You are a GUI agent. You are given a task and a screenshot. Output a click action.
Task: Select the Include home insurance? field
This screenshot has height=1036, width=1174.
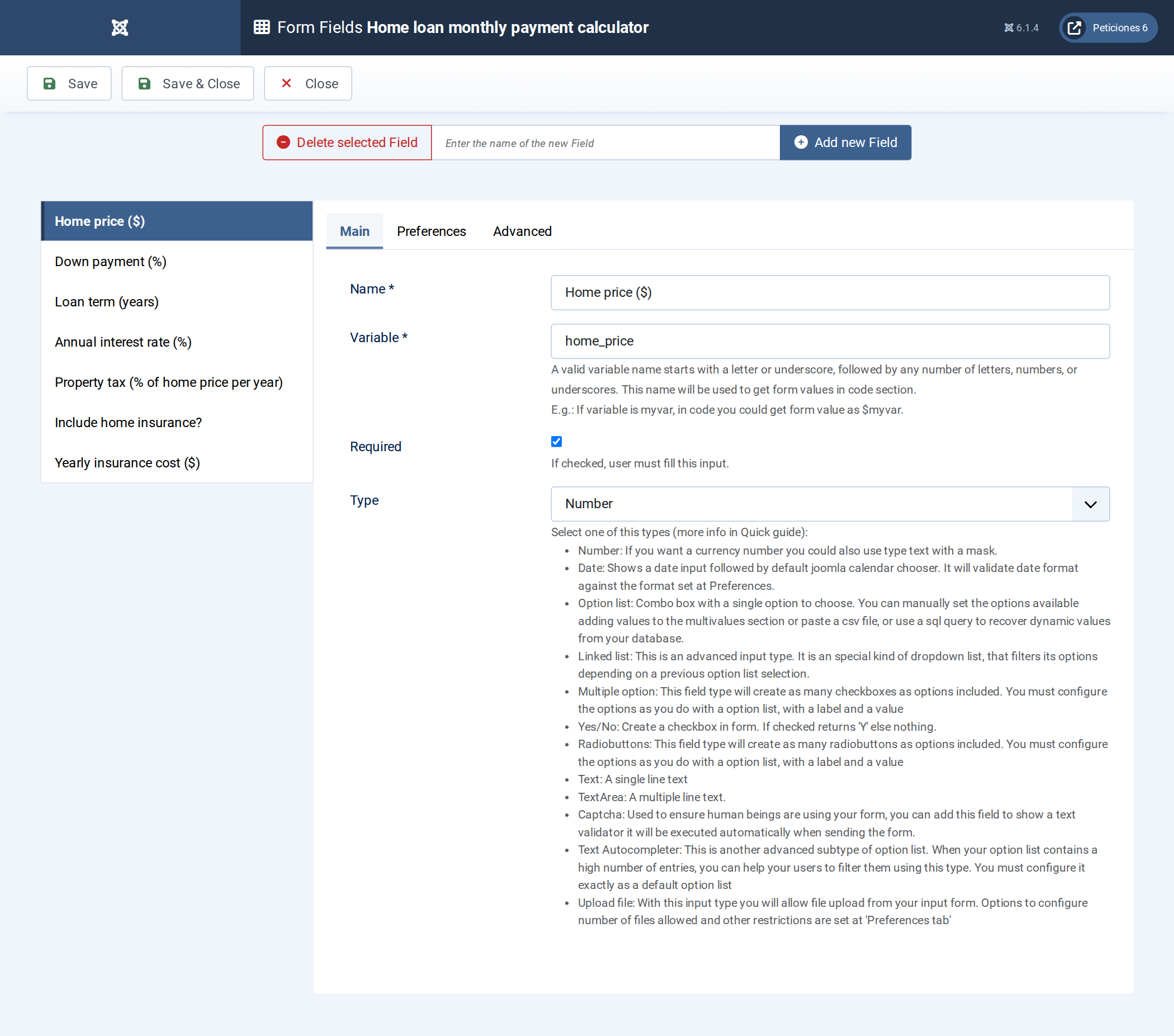pyautogui.click(x=177, y=423)
